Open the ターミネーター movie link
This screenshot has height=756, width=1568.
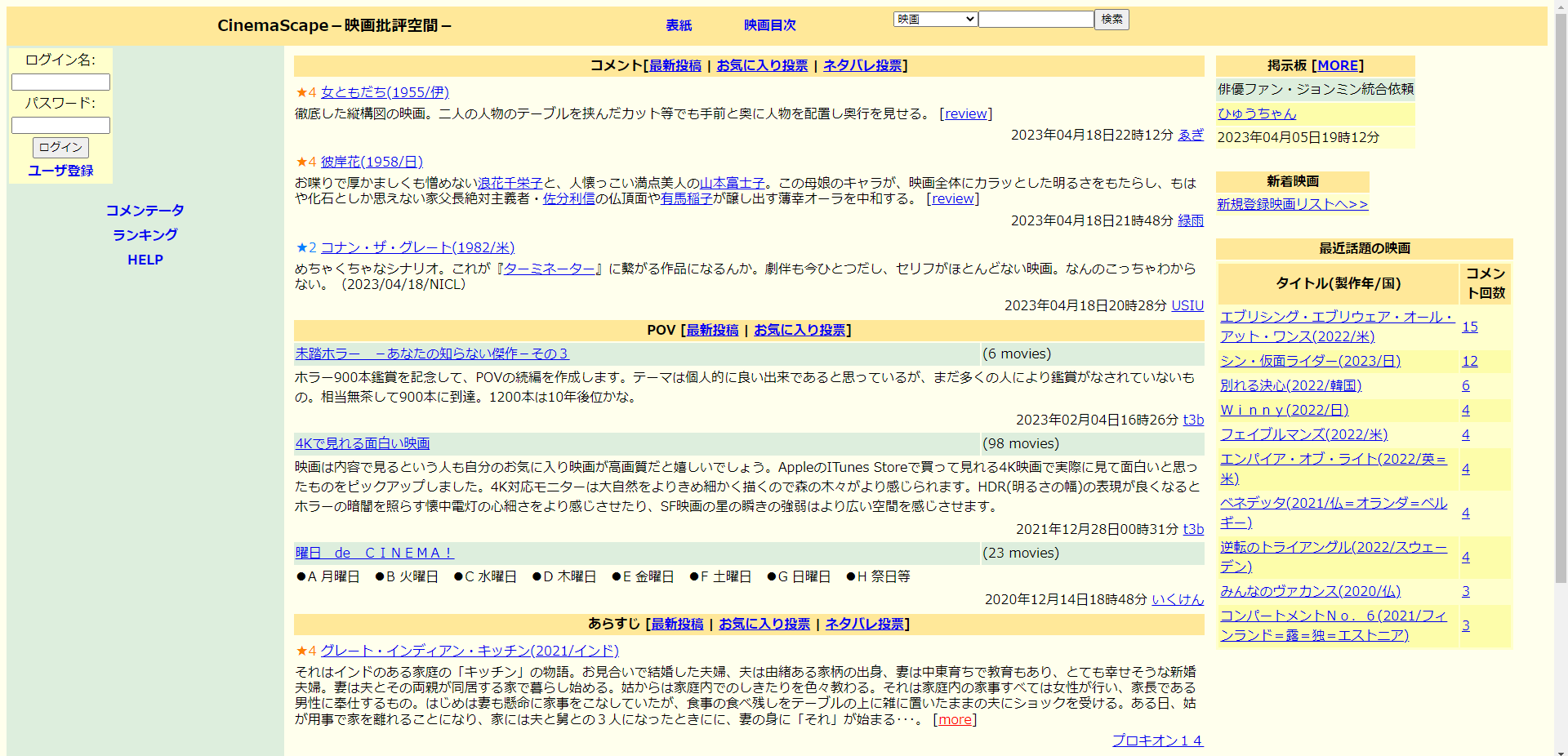coord(549,268)
